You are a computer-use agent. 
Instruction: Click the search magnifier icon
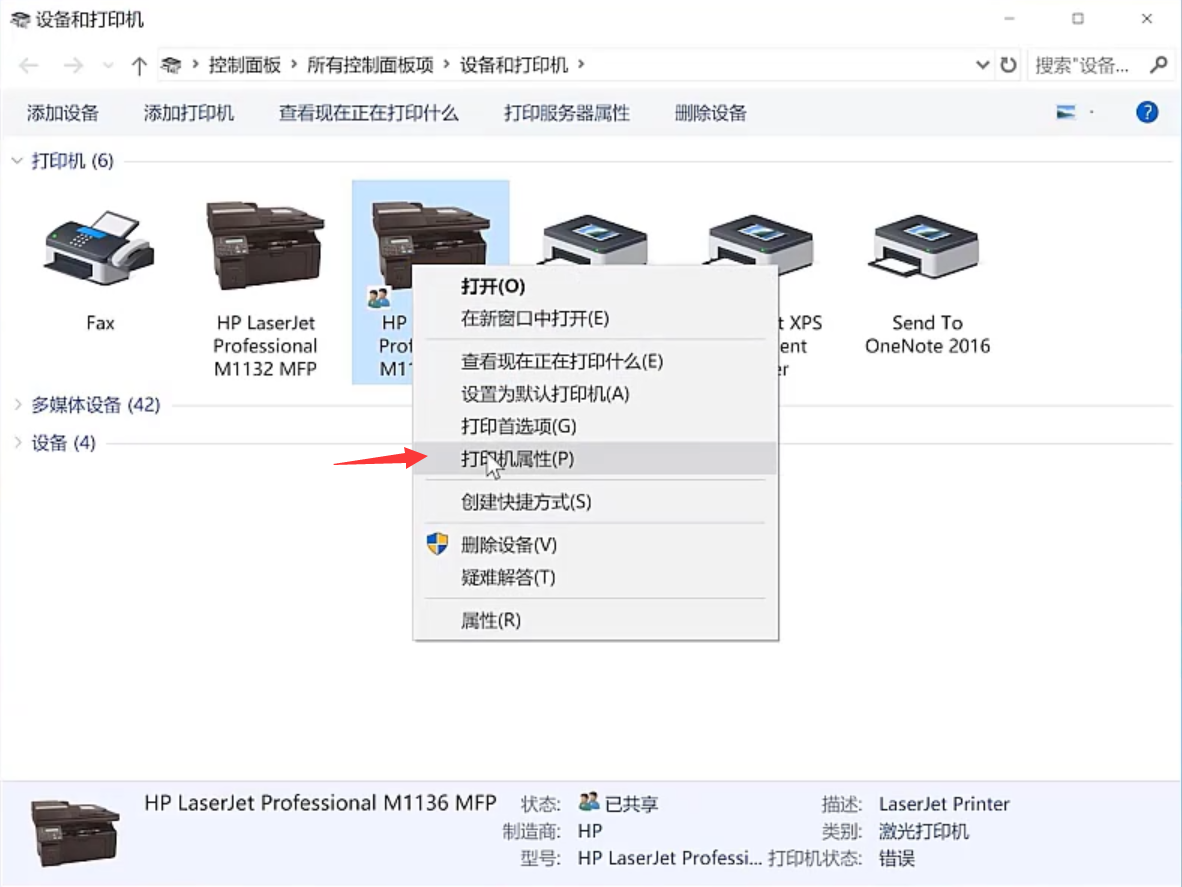(1158, 65)
